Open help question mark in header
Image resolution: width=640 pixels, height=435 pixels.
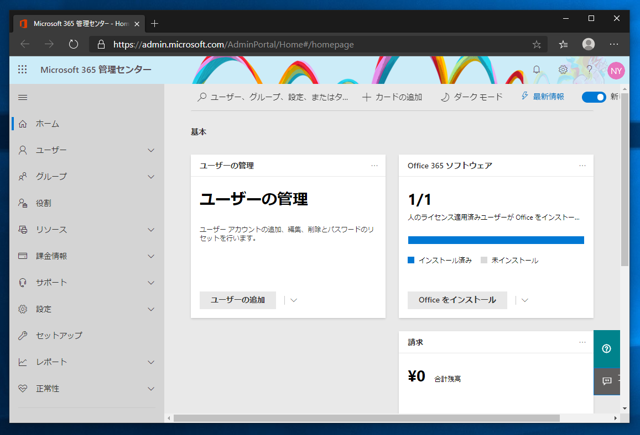pos(589,70)
